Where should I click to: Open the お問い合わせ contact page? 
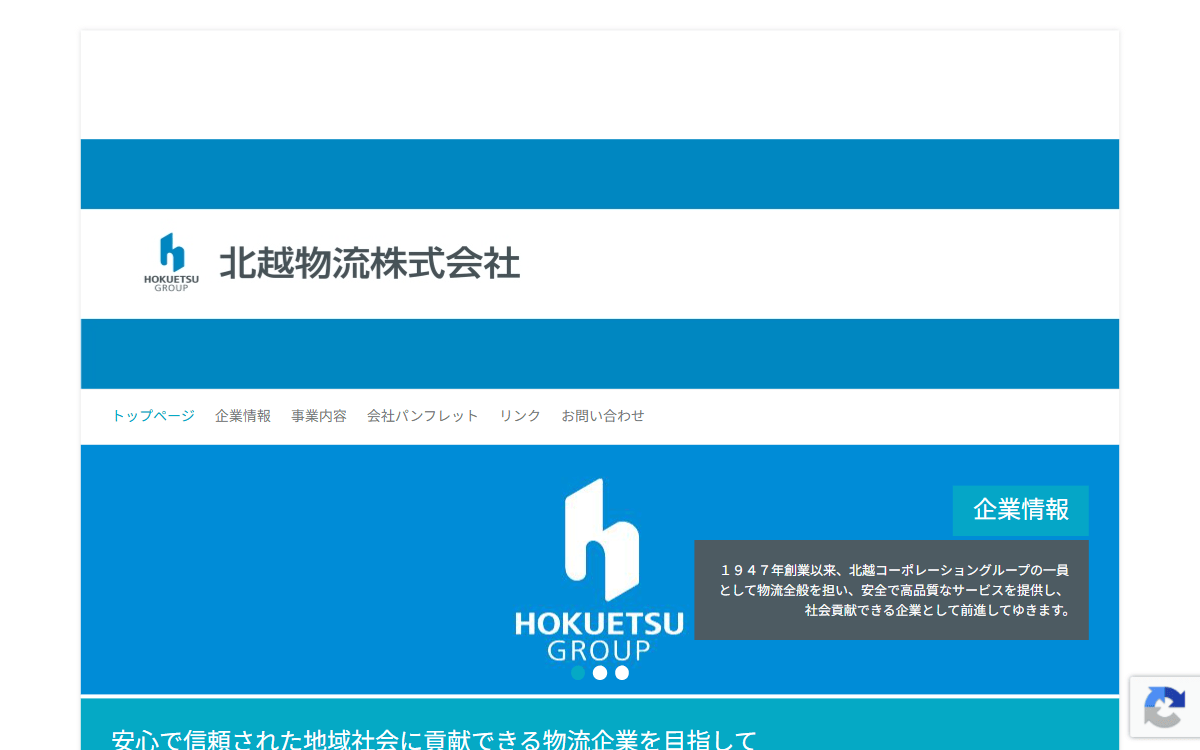tap(603, 416)
